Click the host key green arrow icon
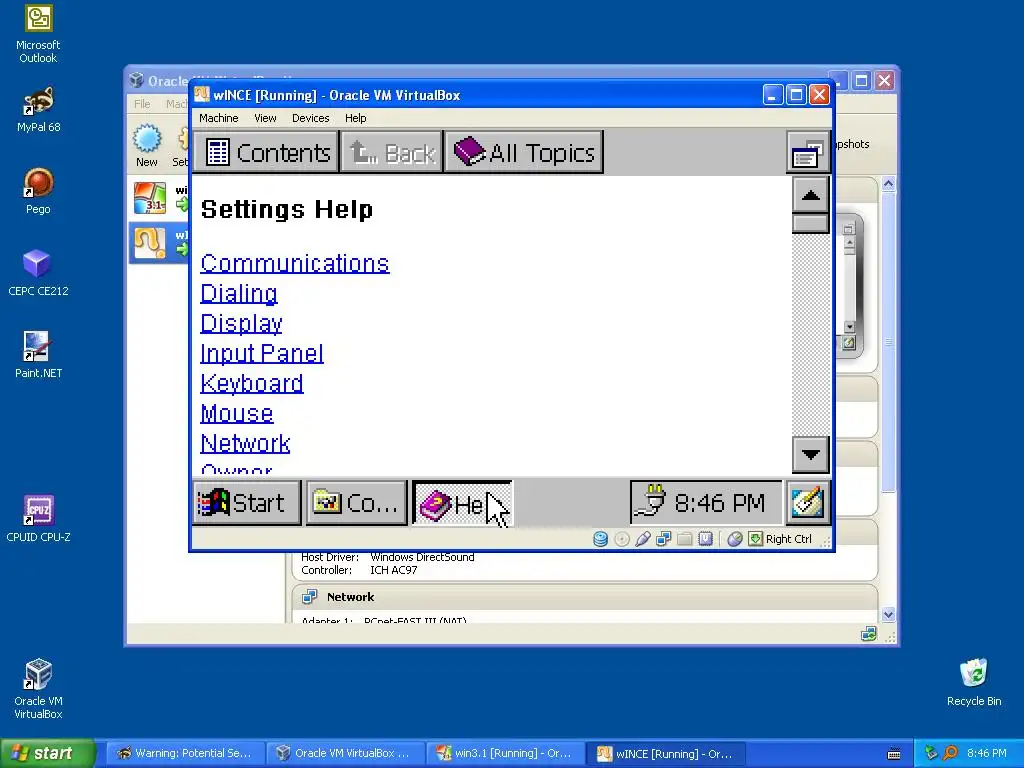Image resolution: width=1024 pixels, height=768 pixels. (756, 539)
